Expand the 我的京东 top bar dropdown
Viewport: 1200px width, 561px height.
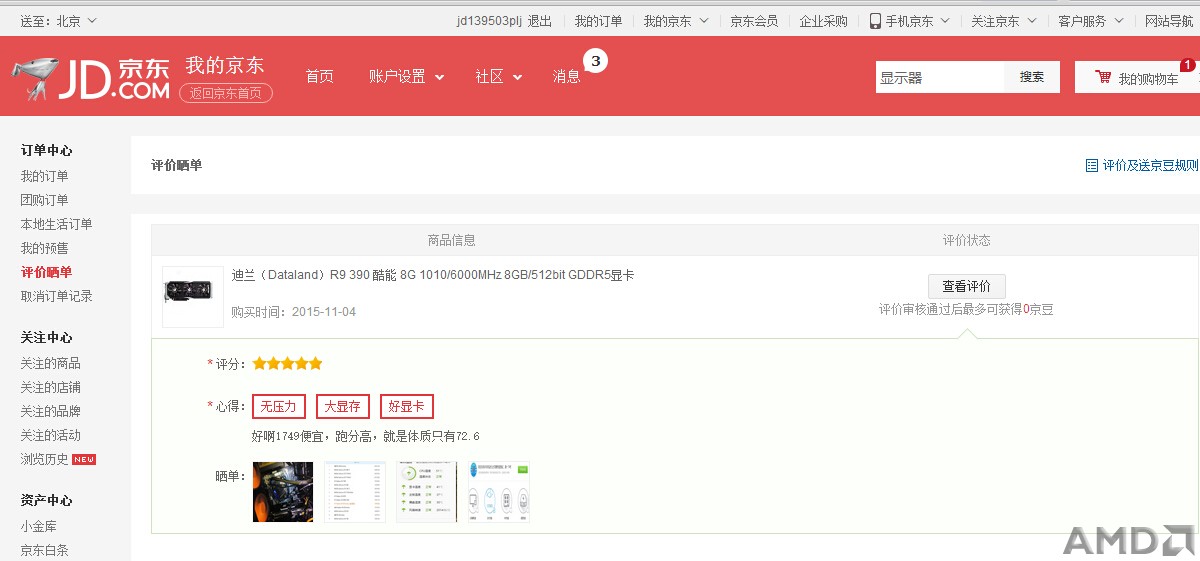coord(676,21)
